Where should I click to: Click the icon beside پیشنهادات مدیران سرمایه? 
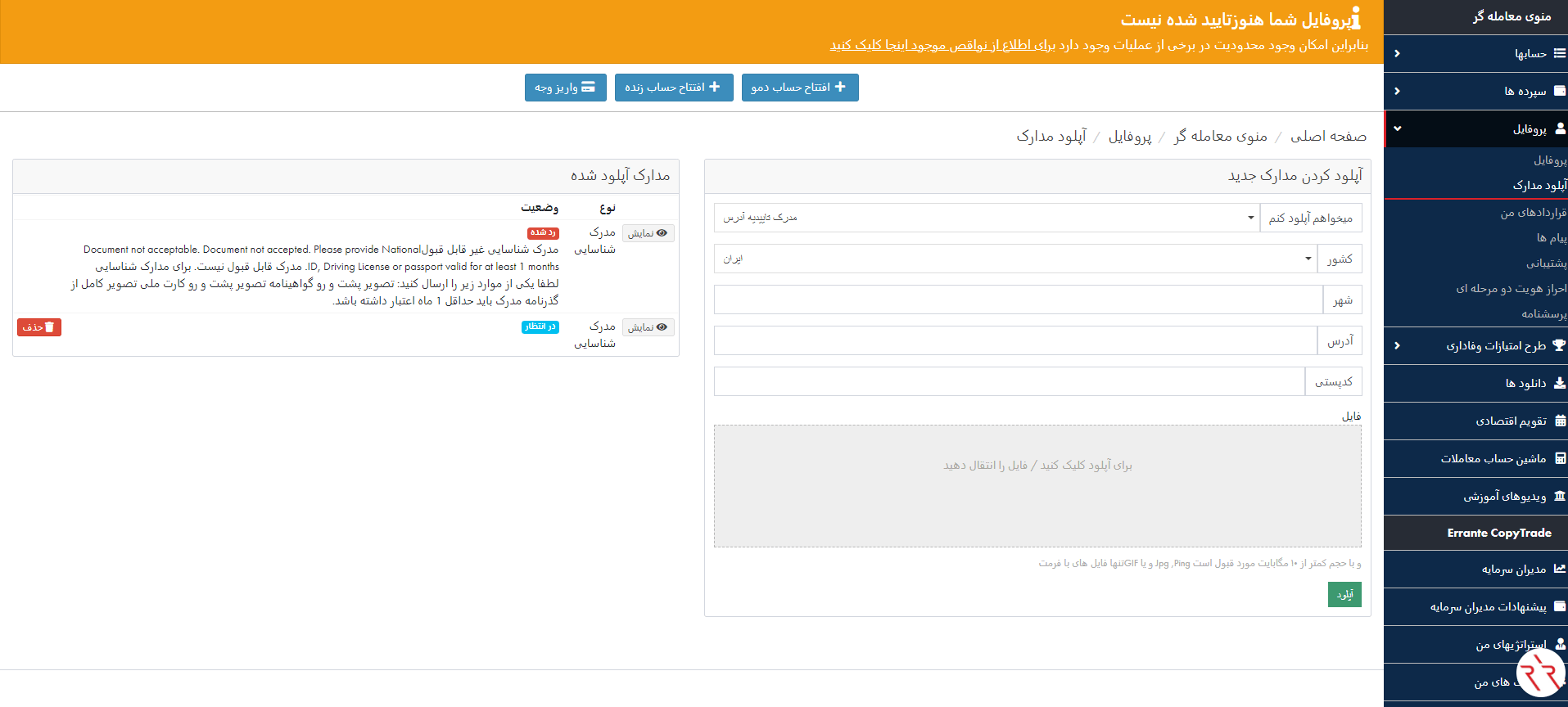point(1559,606)
